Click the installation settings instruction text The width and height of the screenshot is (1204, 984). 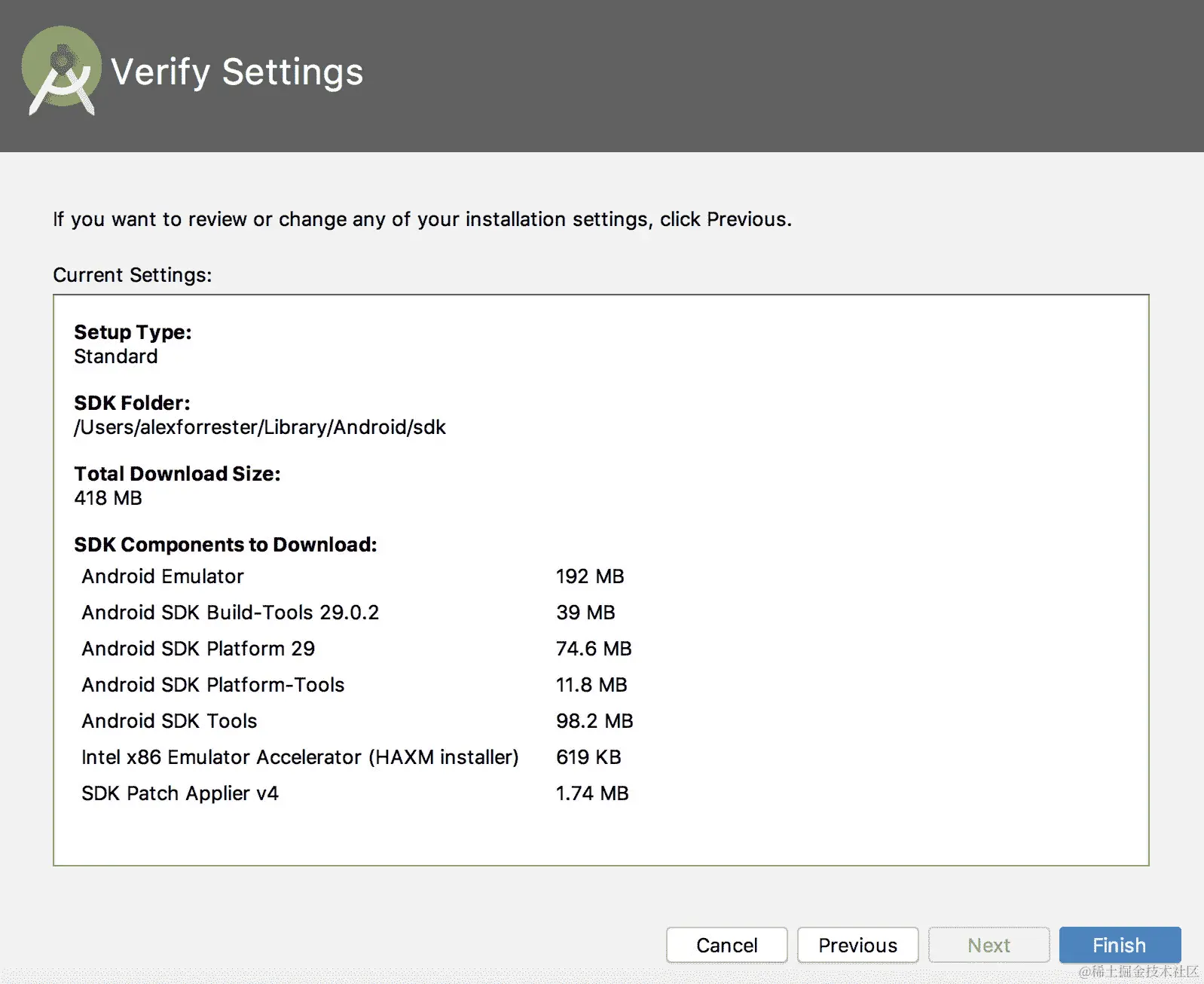click(x=422, y=219)
